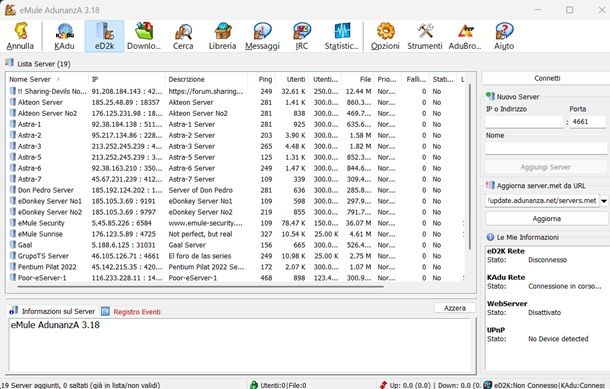Click the Porta field showing 4661

[587, 122]
